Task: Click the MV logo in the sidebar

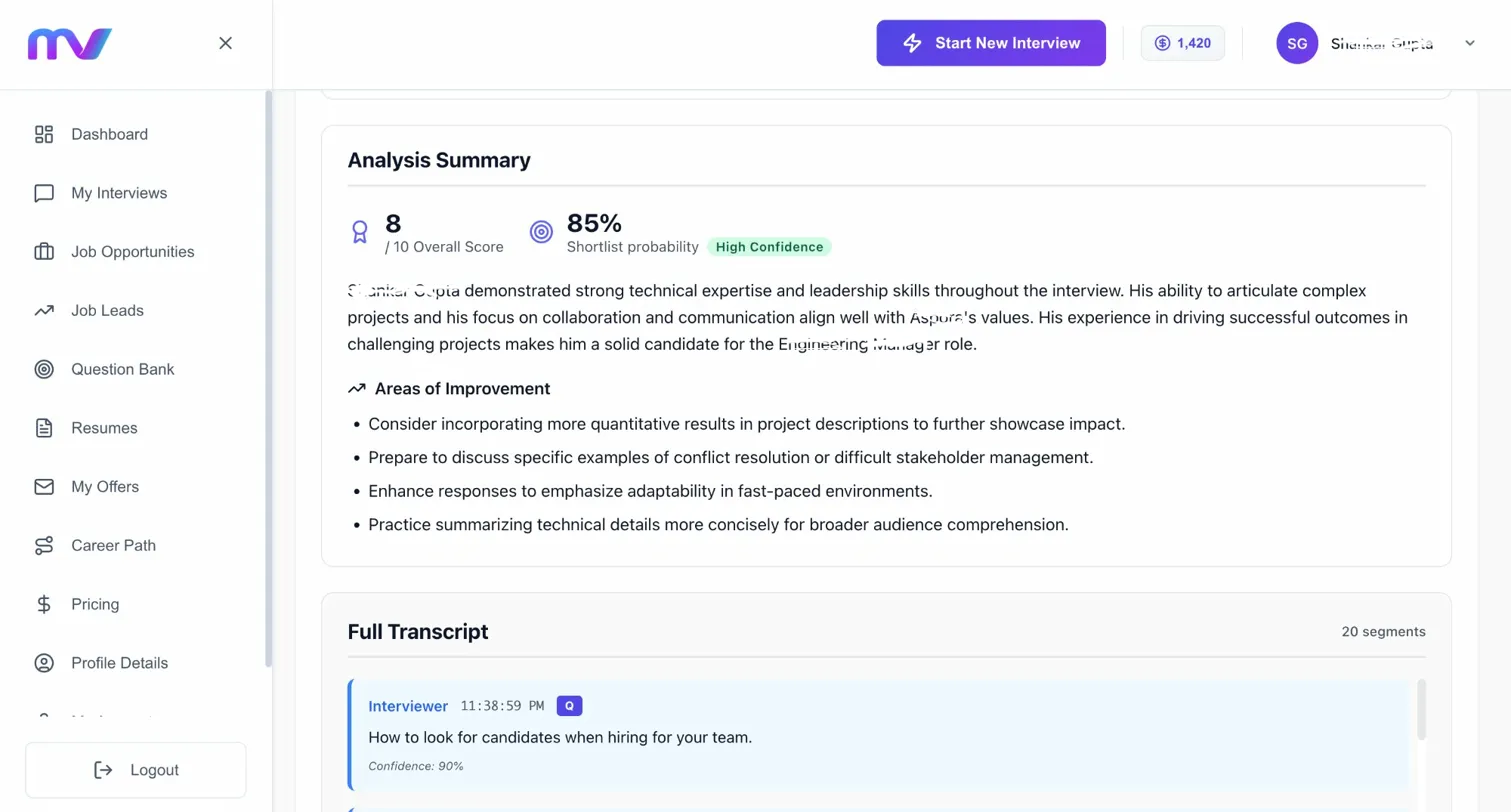Action: click(69, 44)
